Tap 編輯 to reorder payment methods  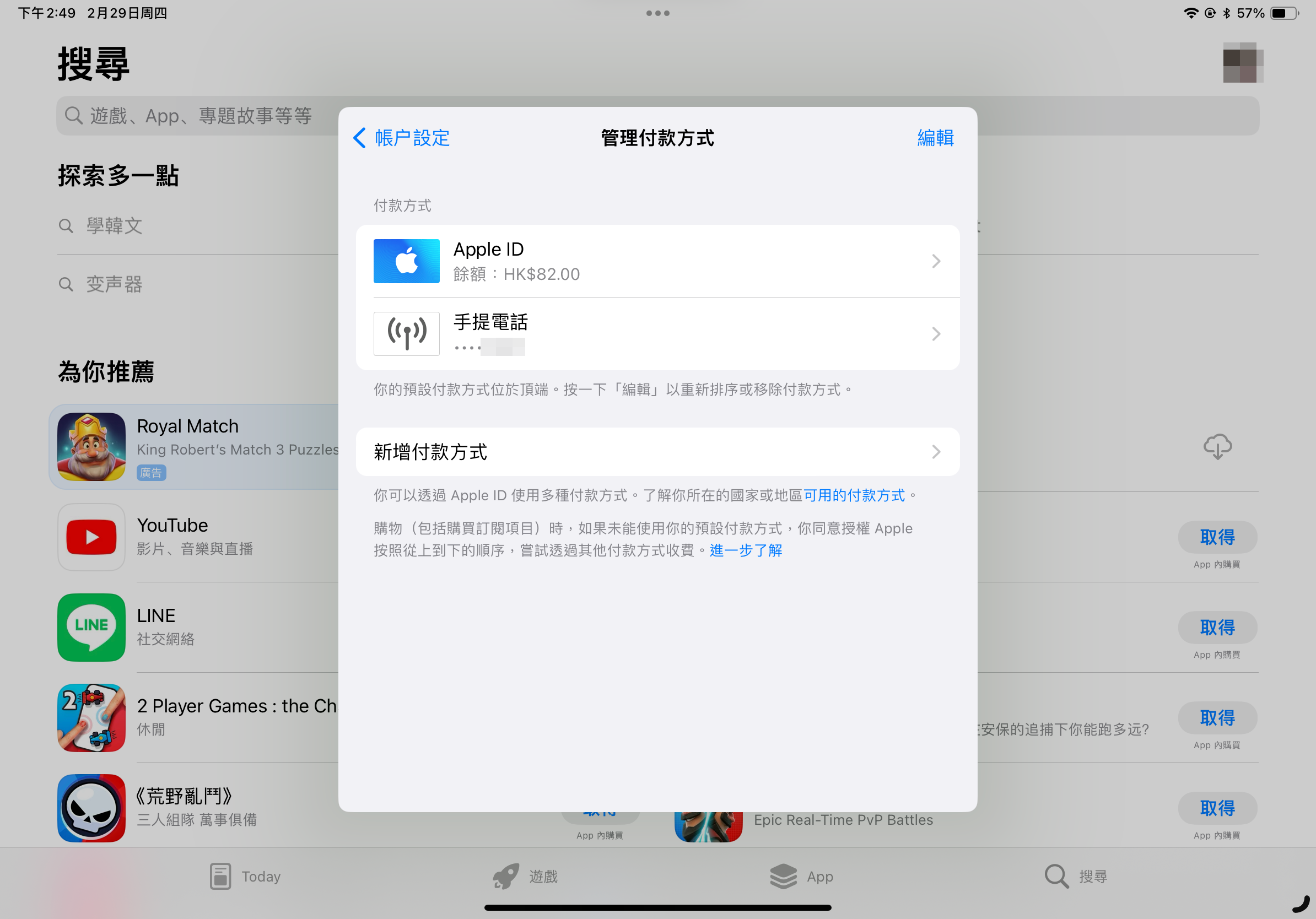click(x=935, y=138)
